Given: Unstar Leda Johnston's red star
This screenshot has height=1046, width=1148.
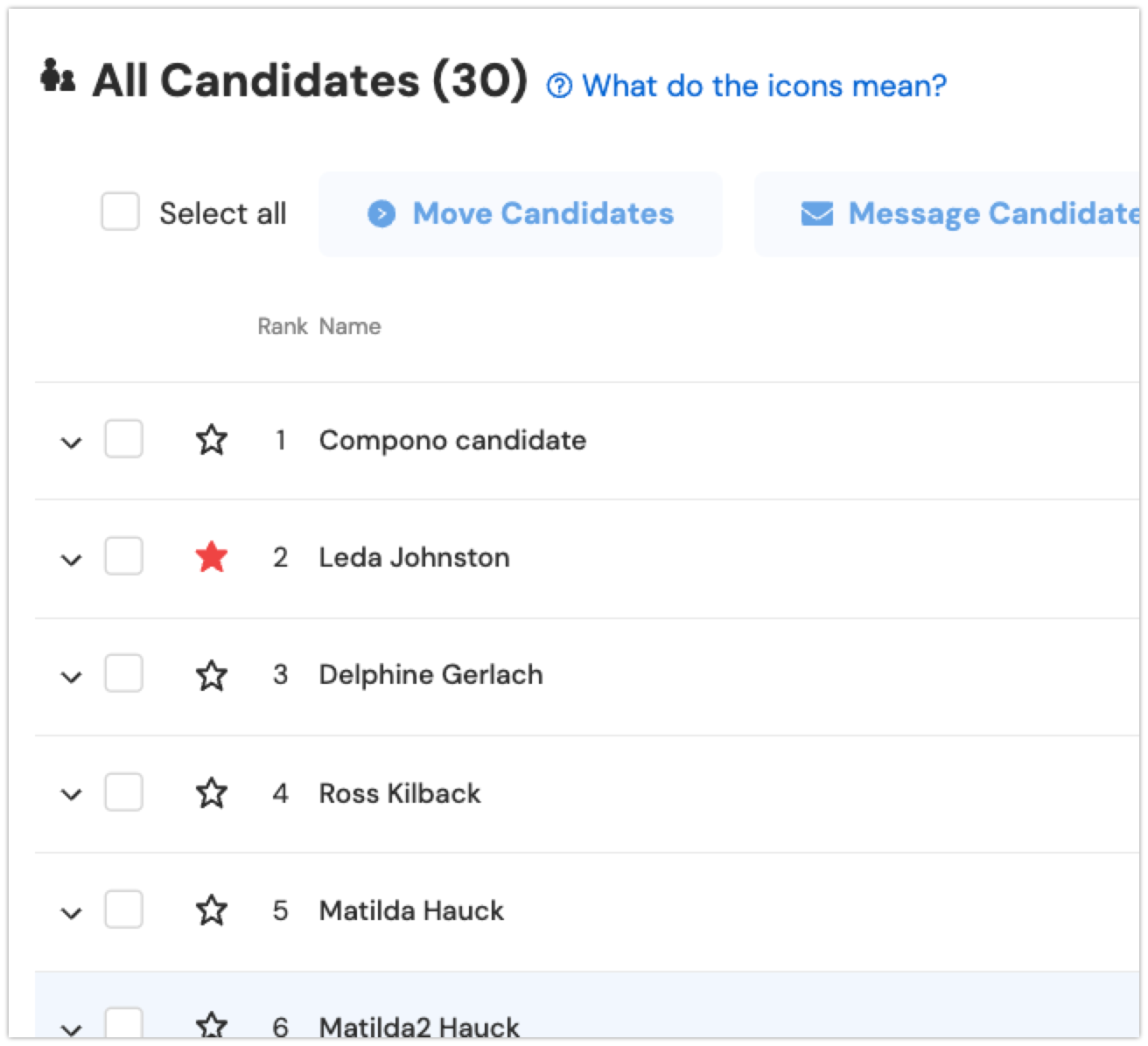Looking at the screenshot, I should coord(212,557).
